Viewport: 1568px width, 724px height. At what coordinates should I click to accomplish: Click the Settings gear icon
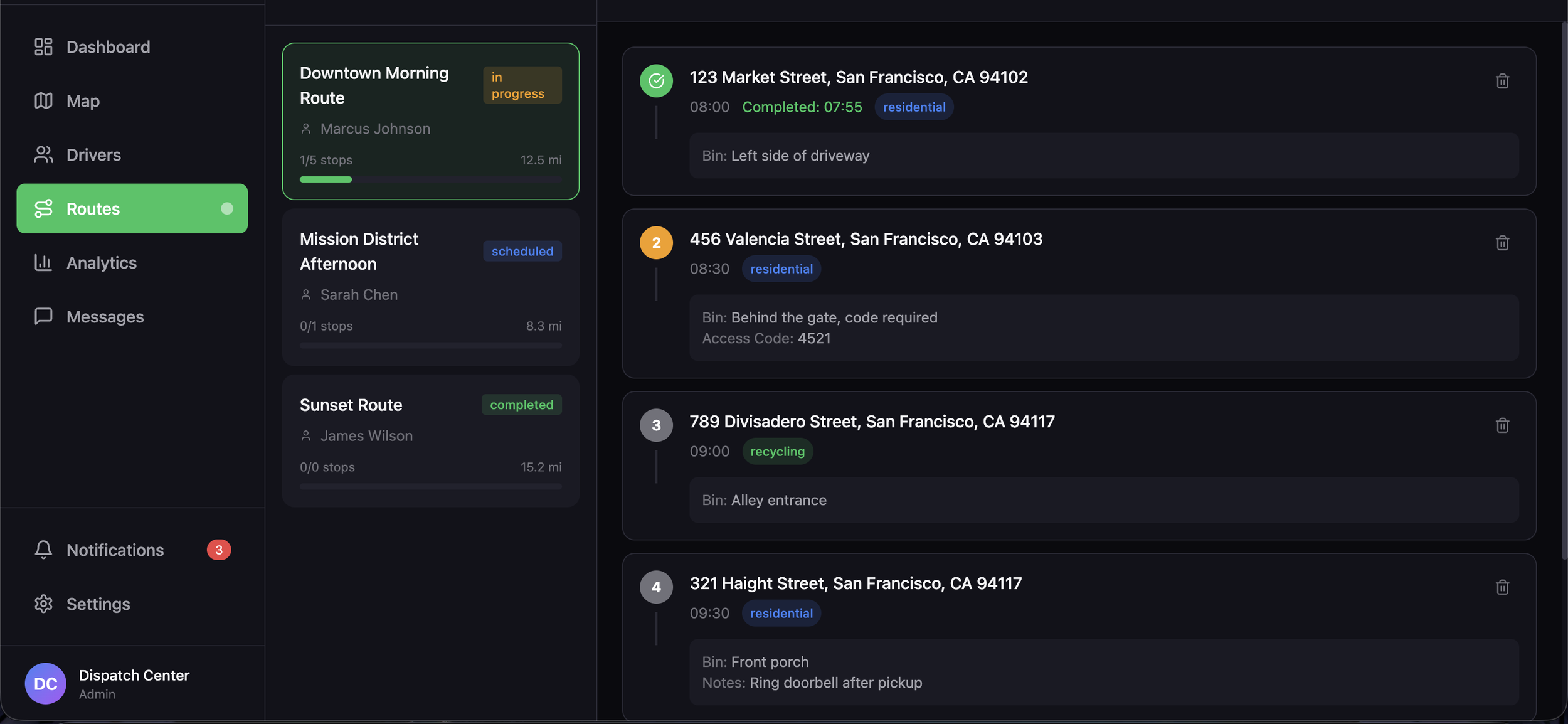tap(43, 604)
